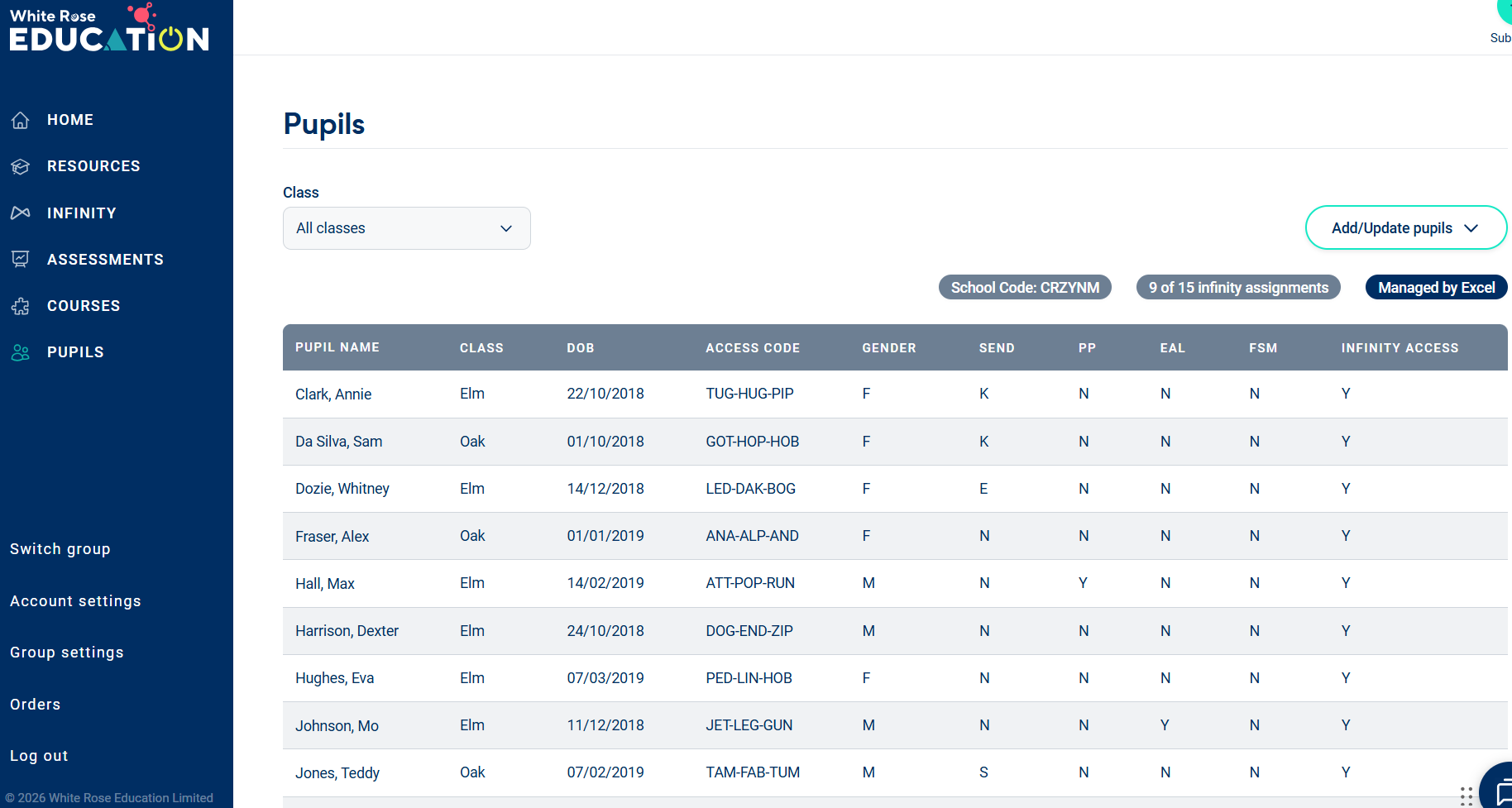Click access code TUG-HUG-PIP
This screenshot has width=1512, height=808.
pos(749,394)
